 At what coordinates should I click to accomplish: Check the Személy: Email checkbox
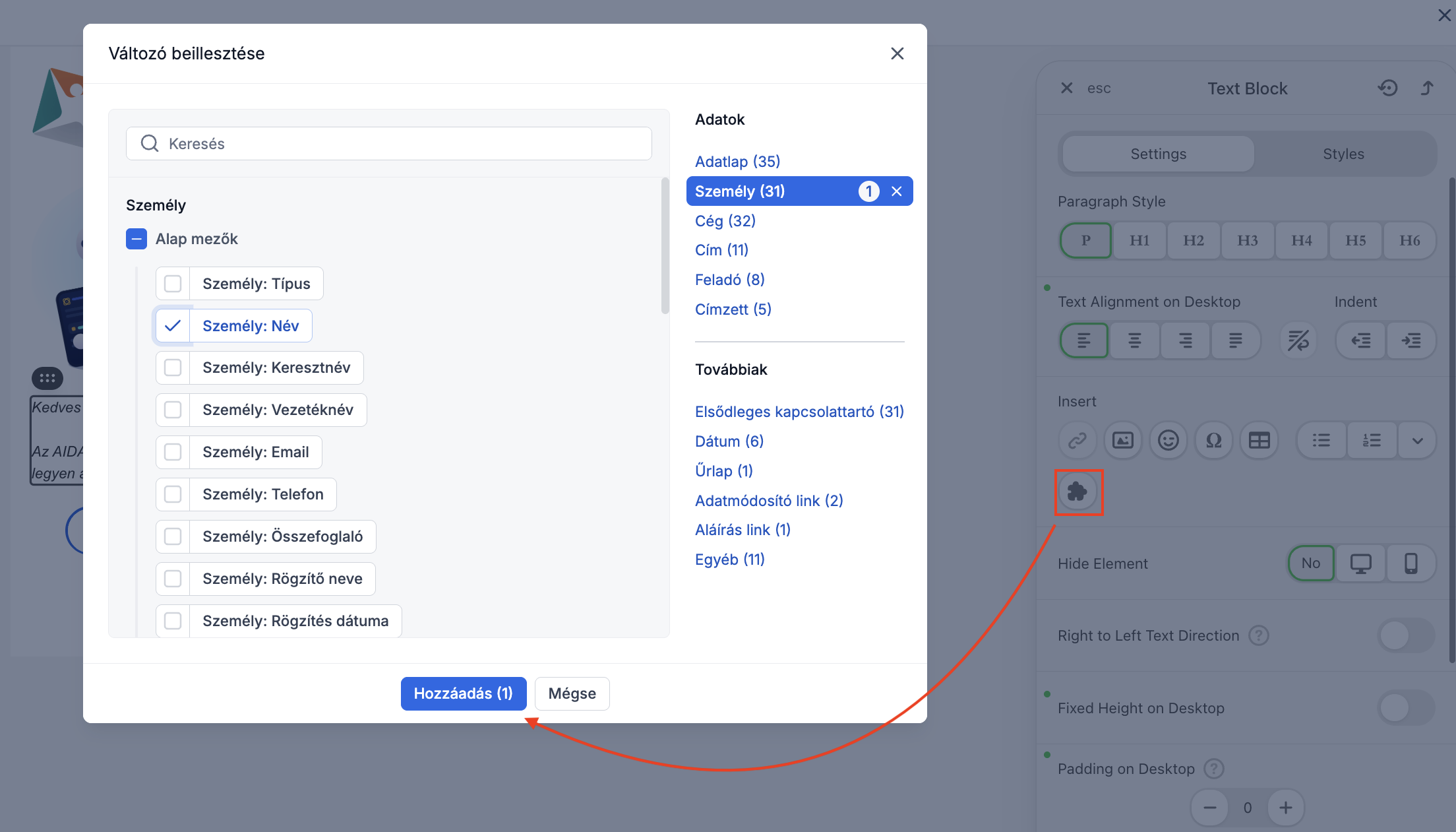pos(173,452)
